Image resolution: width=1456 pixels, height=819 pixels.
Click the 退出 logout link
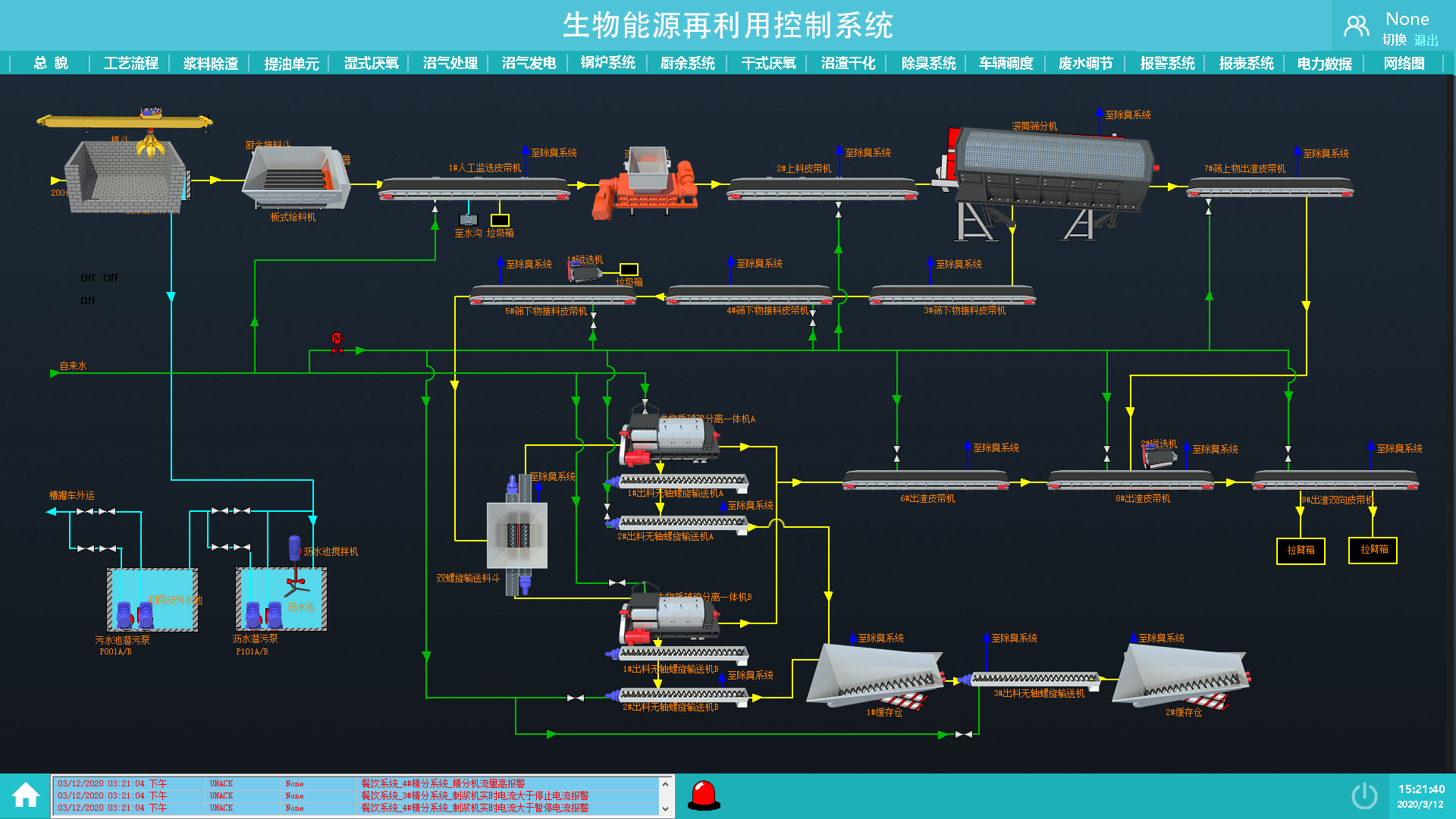1426,40
